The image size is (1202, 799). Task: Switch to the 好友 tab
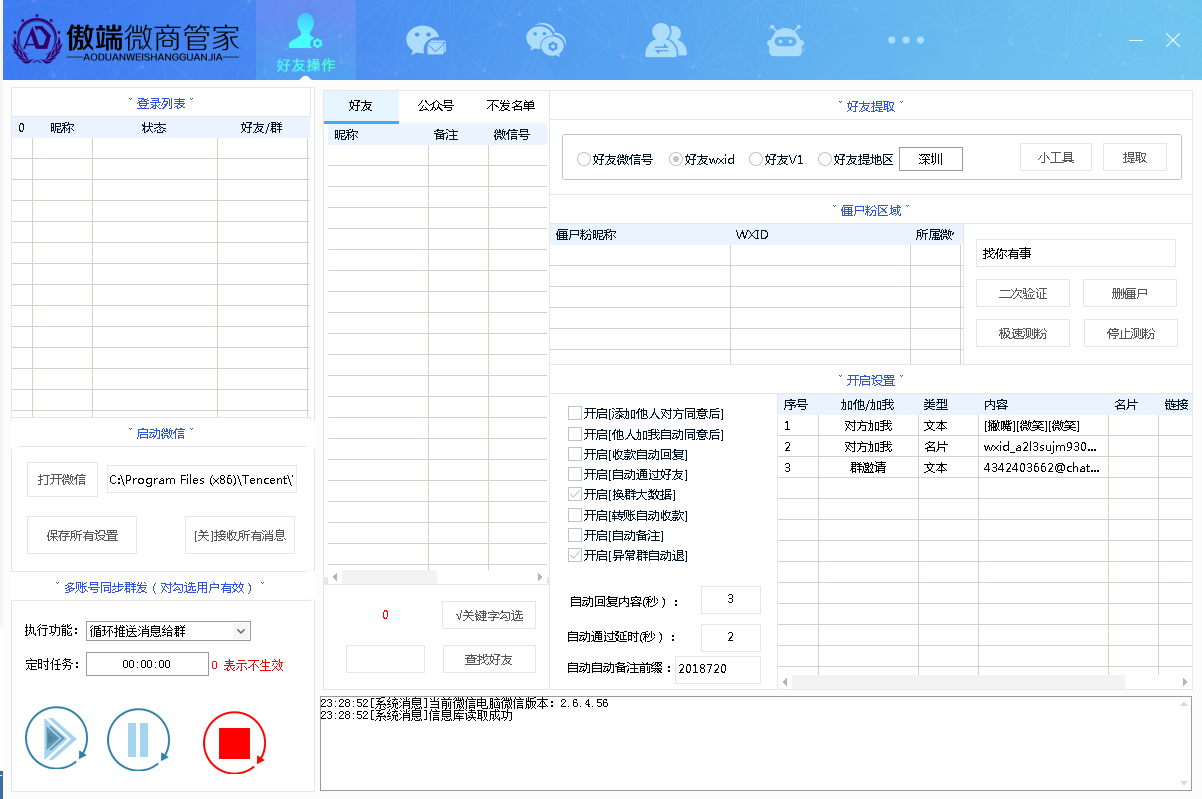pyautogui.click(x=361, y=106)
